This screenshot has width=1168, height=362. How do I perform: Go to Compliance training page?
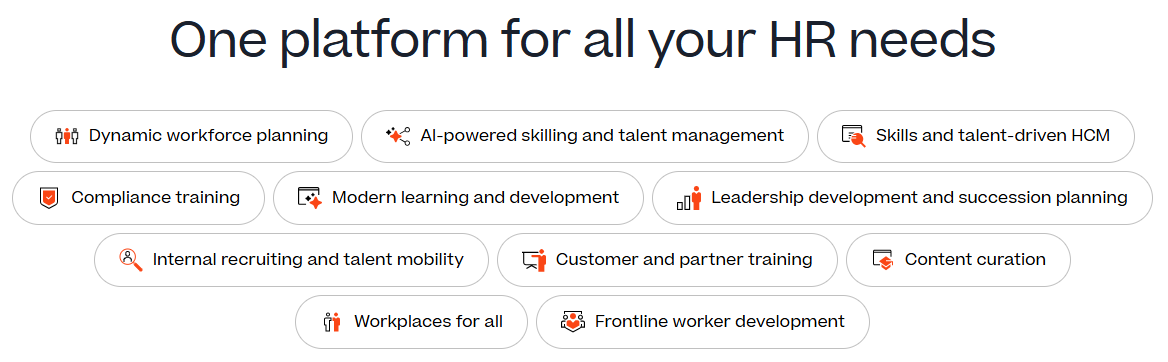(x=139, y=198)
